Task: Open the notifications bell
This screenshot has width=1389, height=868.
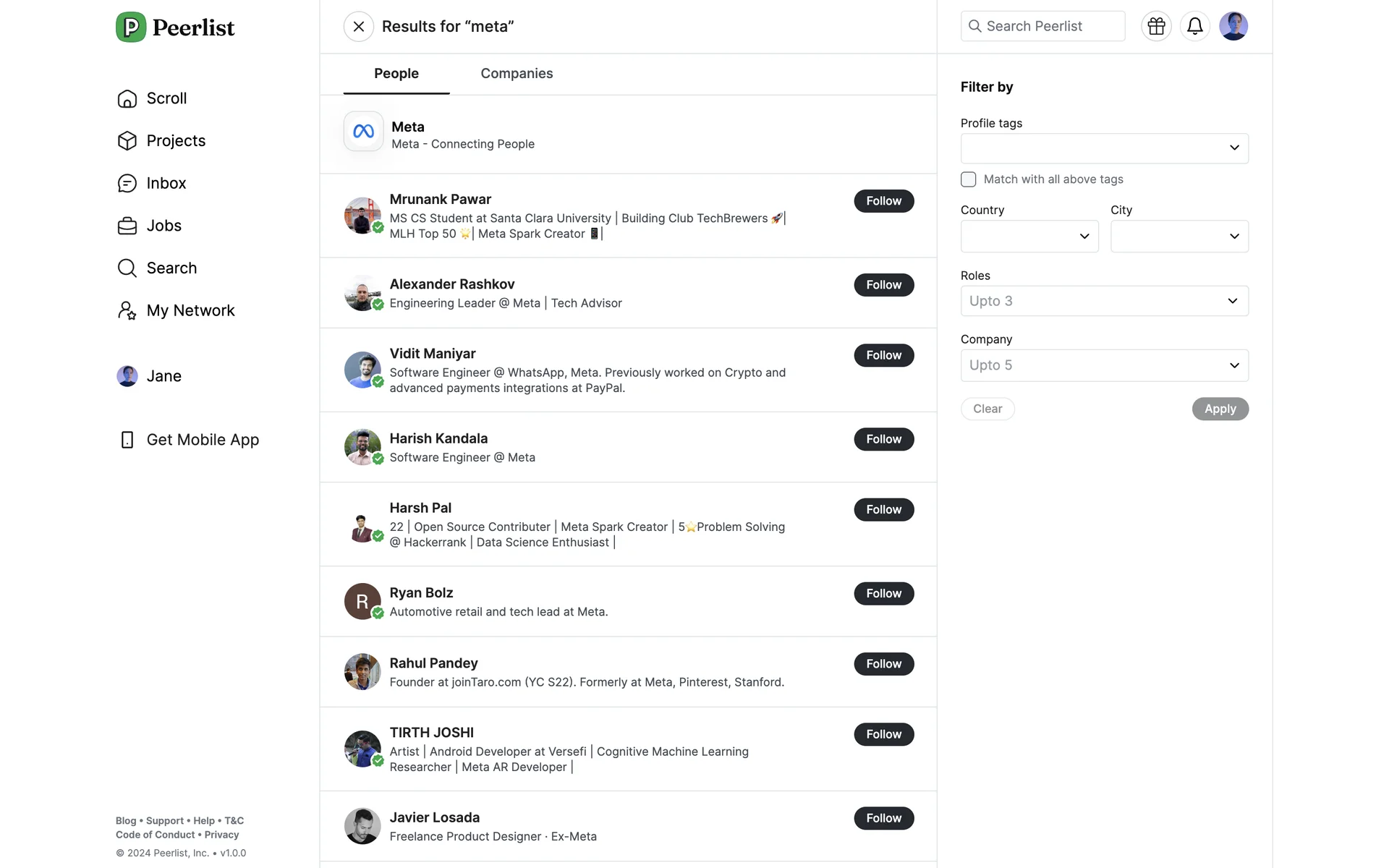Action: pyautogui.click(x=1194, y=26)
